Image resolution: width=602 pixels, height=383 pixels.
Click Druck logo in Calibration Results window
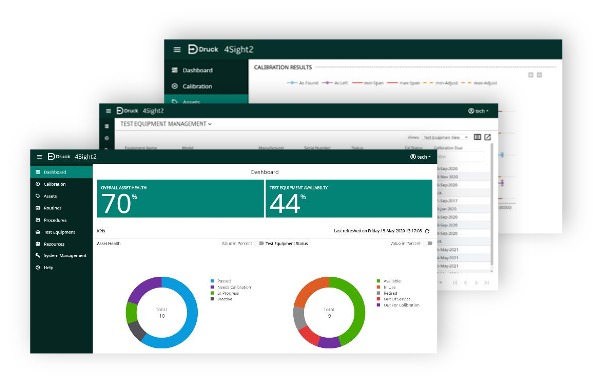click(203, 49)
